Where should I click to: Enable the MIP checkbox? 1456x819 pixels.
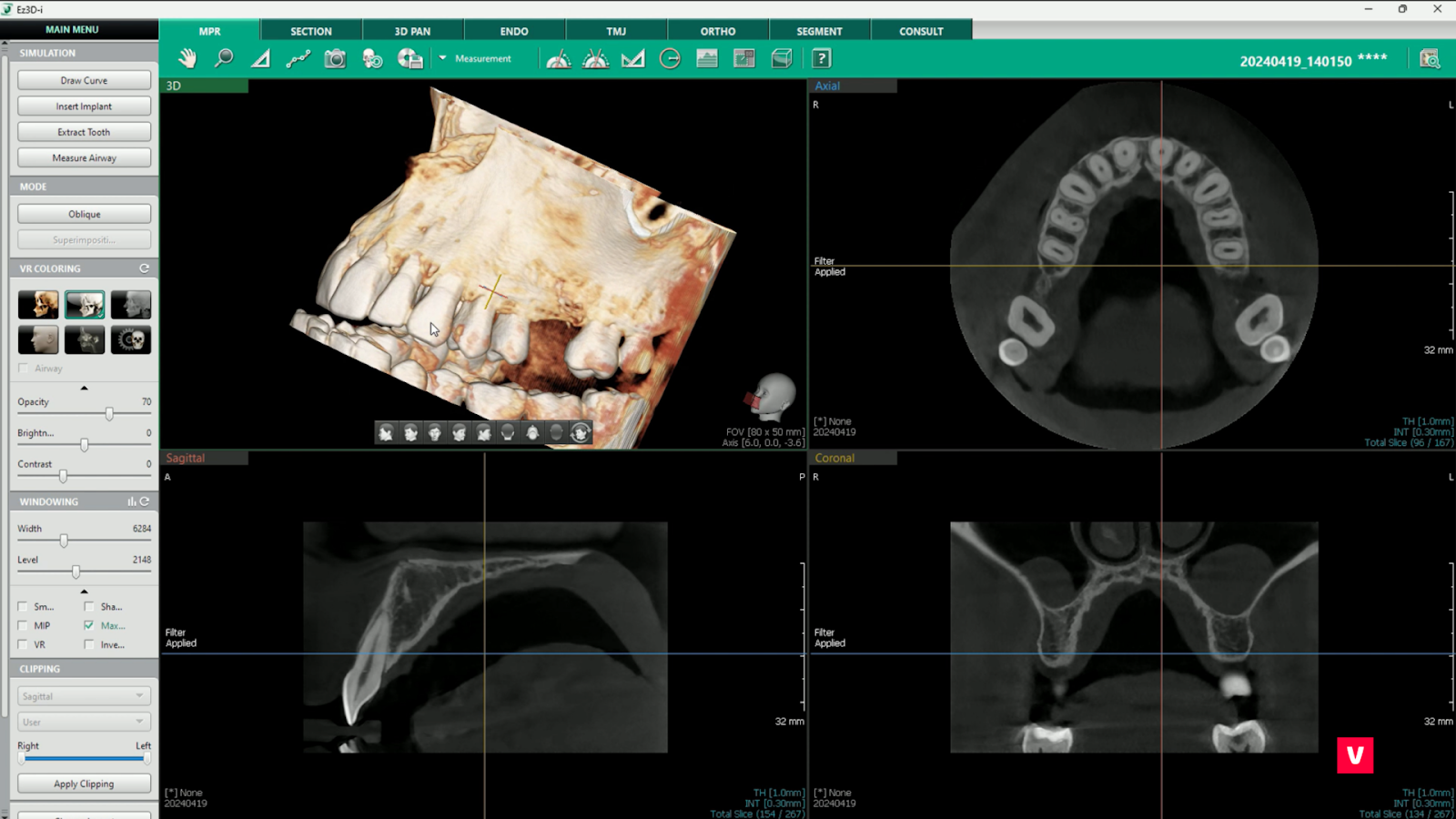point(23,625)
